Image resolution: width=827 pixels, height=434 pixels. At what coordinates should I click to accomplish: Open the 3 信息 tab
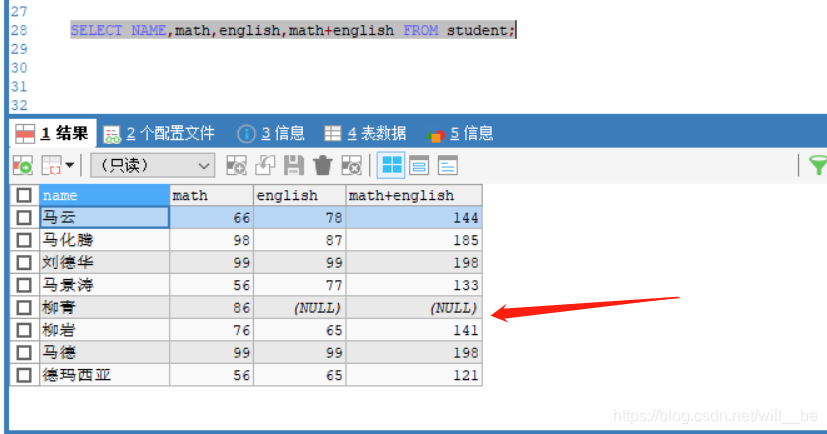click(x=271, y=133)
